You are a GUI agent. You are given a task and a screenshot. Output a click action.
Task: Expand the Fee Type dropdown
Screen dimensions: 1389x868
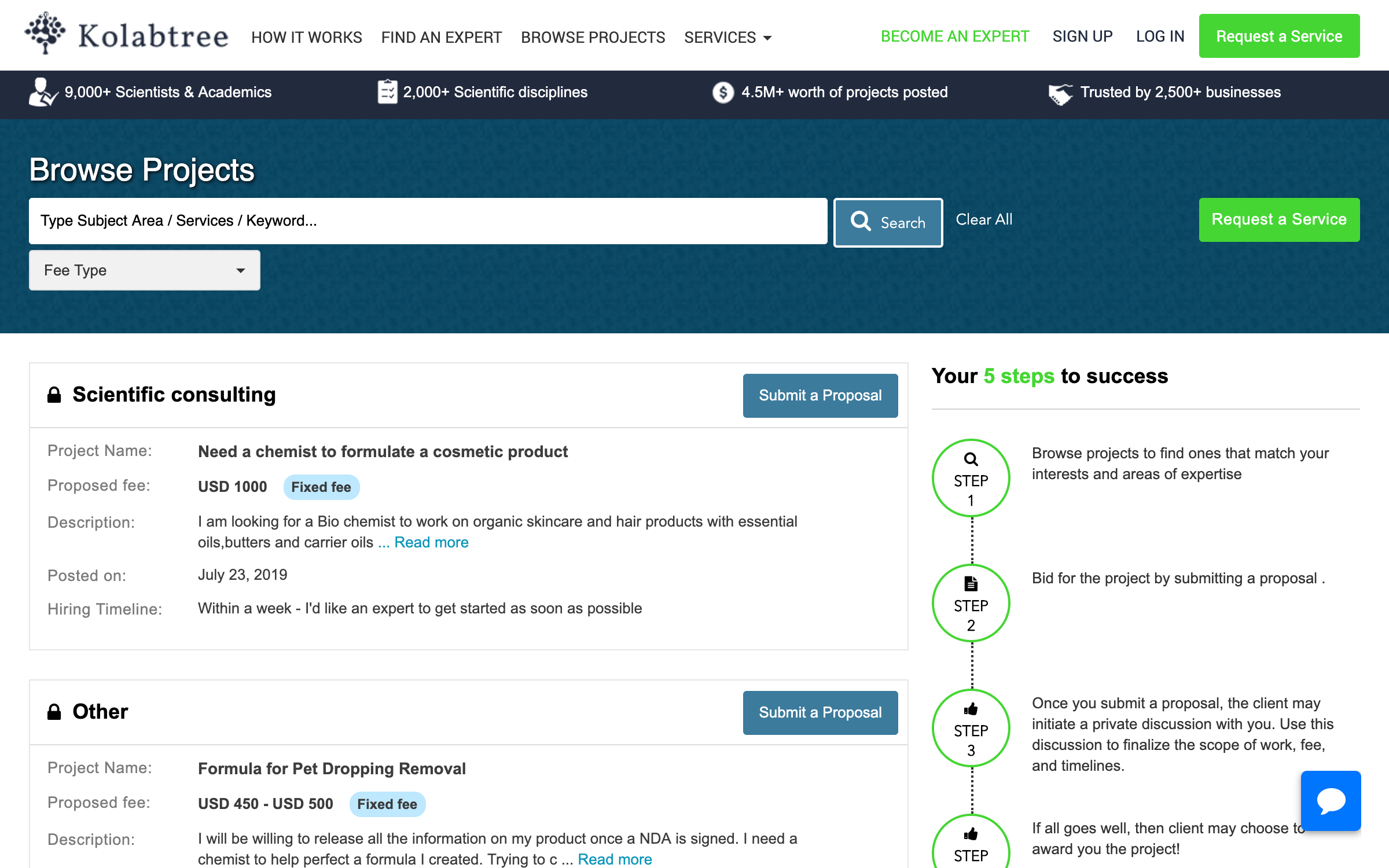point(145,270)
